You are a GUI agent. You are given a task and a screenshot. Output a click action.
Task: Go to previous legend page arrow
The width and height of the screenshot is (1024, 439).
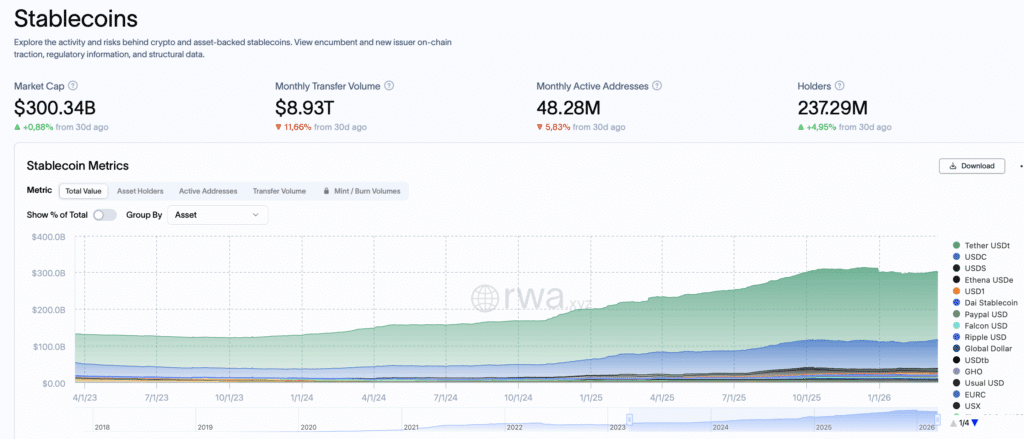[x=952, y=423]
